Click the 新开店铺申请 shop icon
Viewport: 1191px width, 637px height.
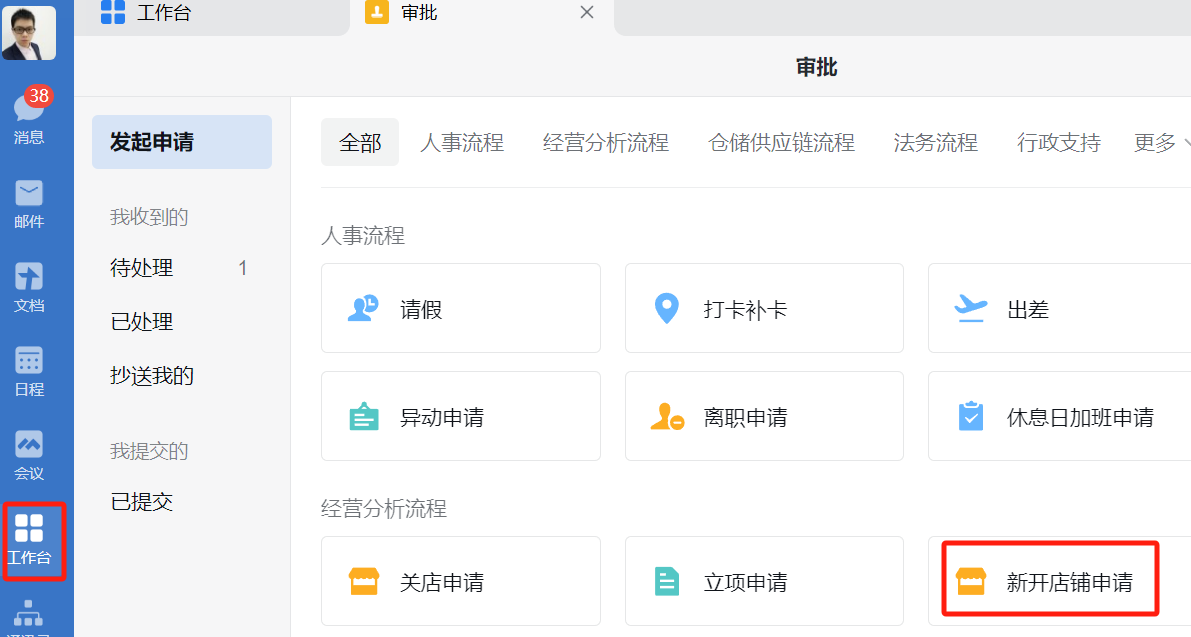[971, 582]
